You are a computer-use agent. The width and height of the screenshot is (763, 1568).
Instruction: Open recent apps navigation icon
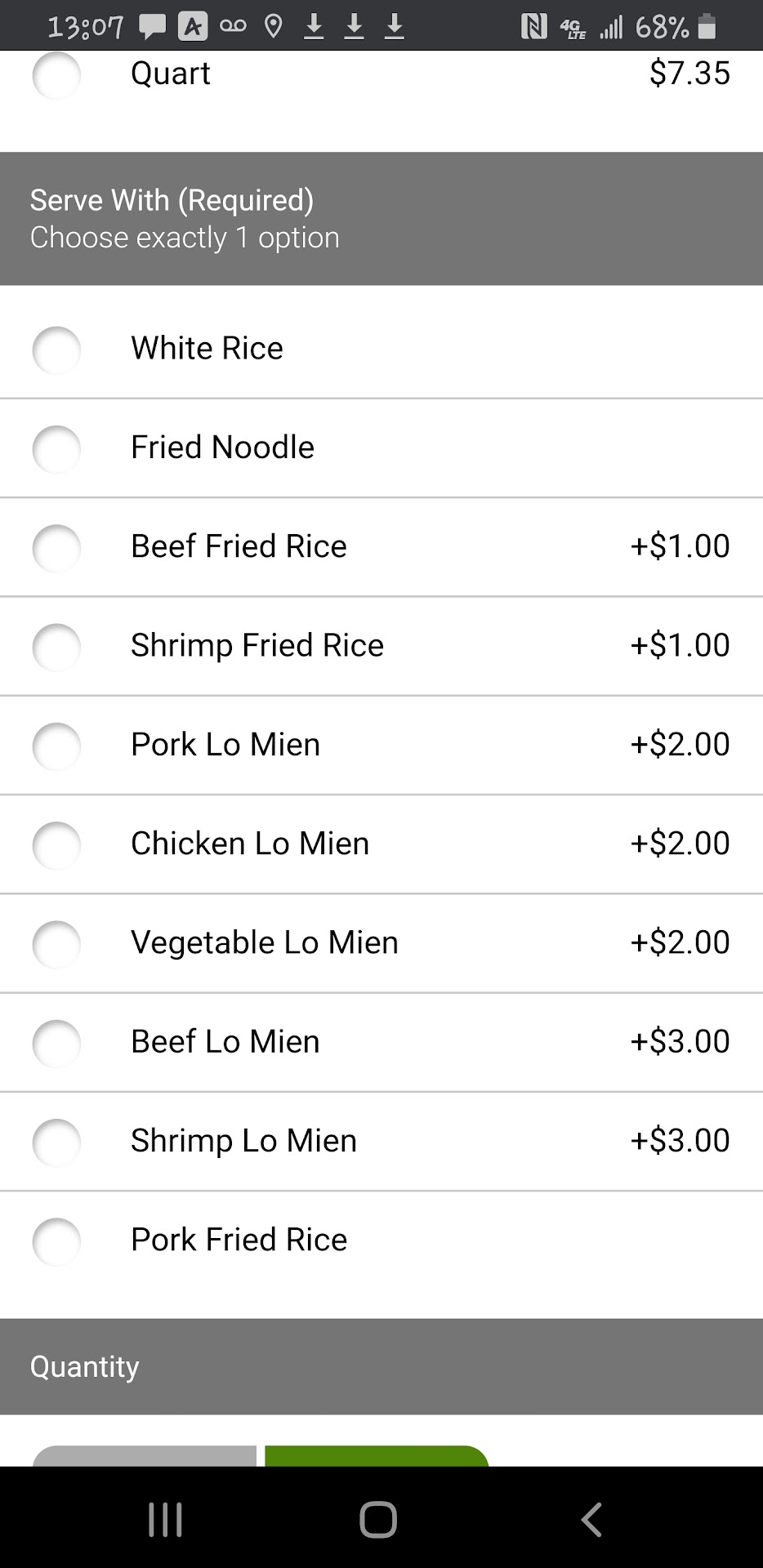click(165, 1520)
